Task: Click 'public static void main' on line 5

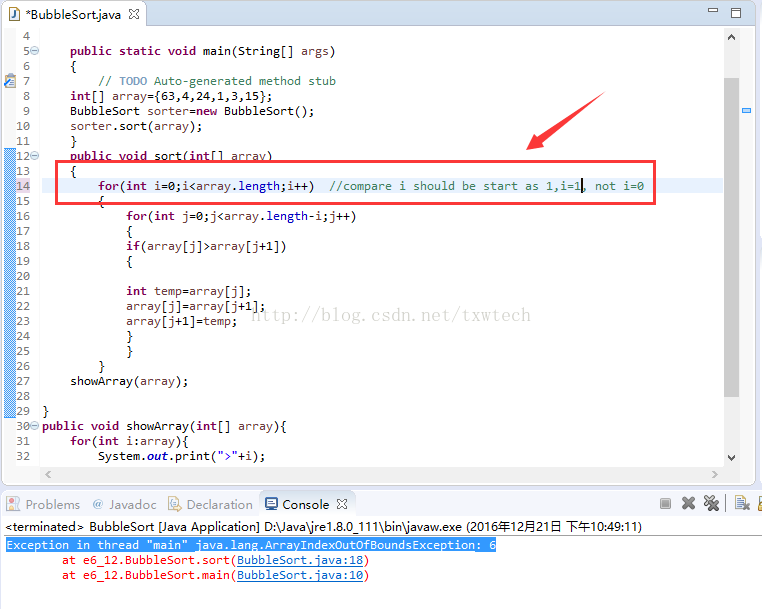Action: [x=203, y=51]
